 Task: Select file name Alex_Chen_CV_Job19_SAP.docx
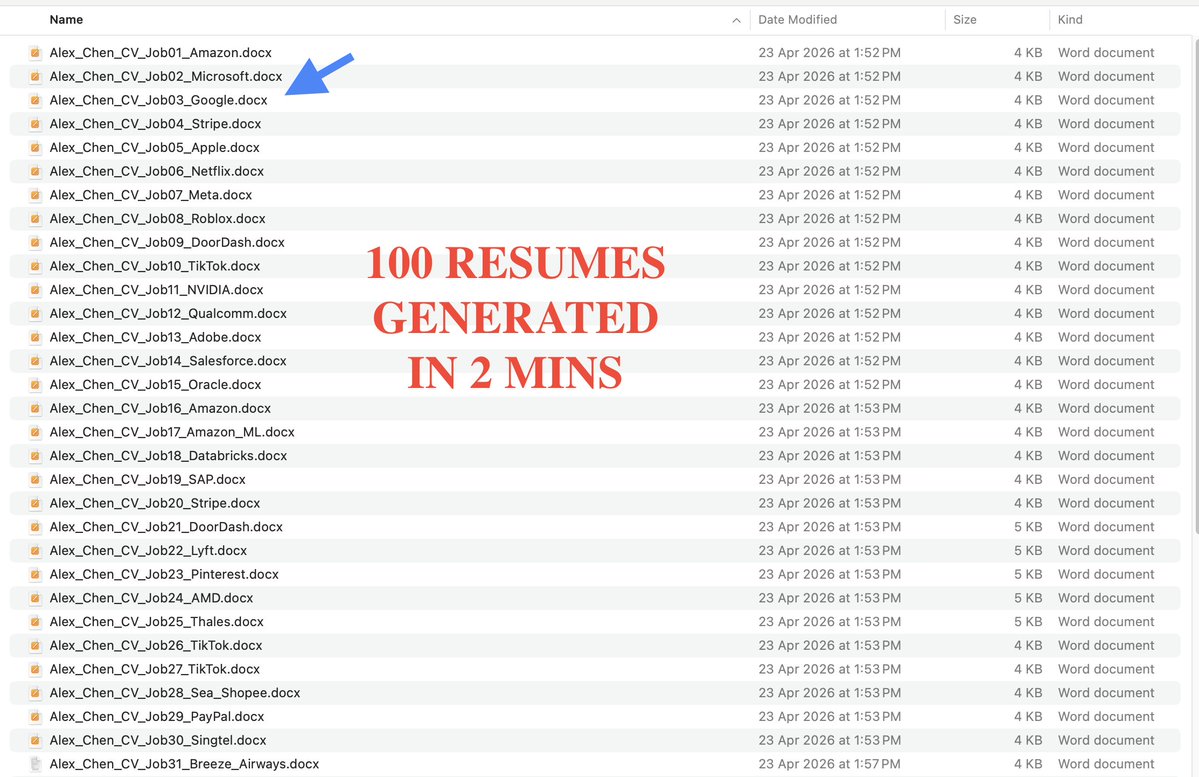coord(148,480)
